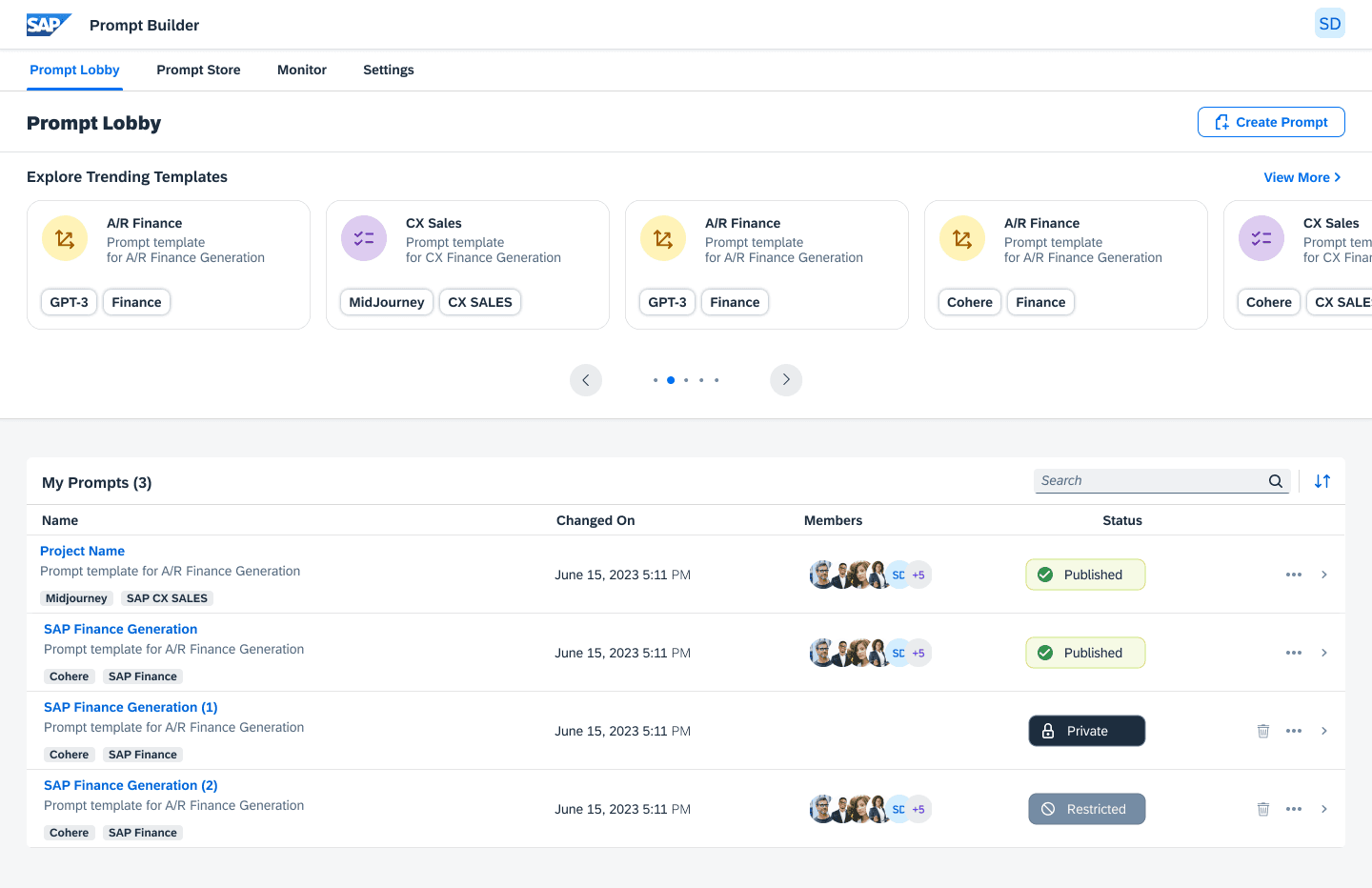The image size is (1372, 888).
Task: Open the Monitor tab
Action: pyautogui.click(x=302, y=70)
